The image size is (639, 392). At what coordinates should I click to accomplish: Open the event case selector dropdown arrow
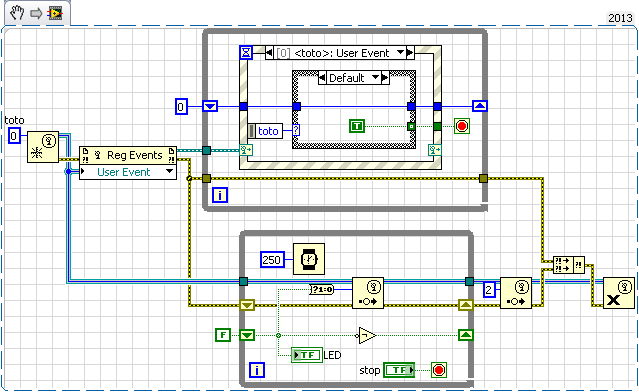[x=400, y=53]
